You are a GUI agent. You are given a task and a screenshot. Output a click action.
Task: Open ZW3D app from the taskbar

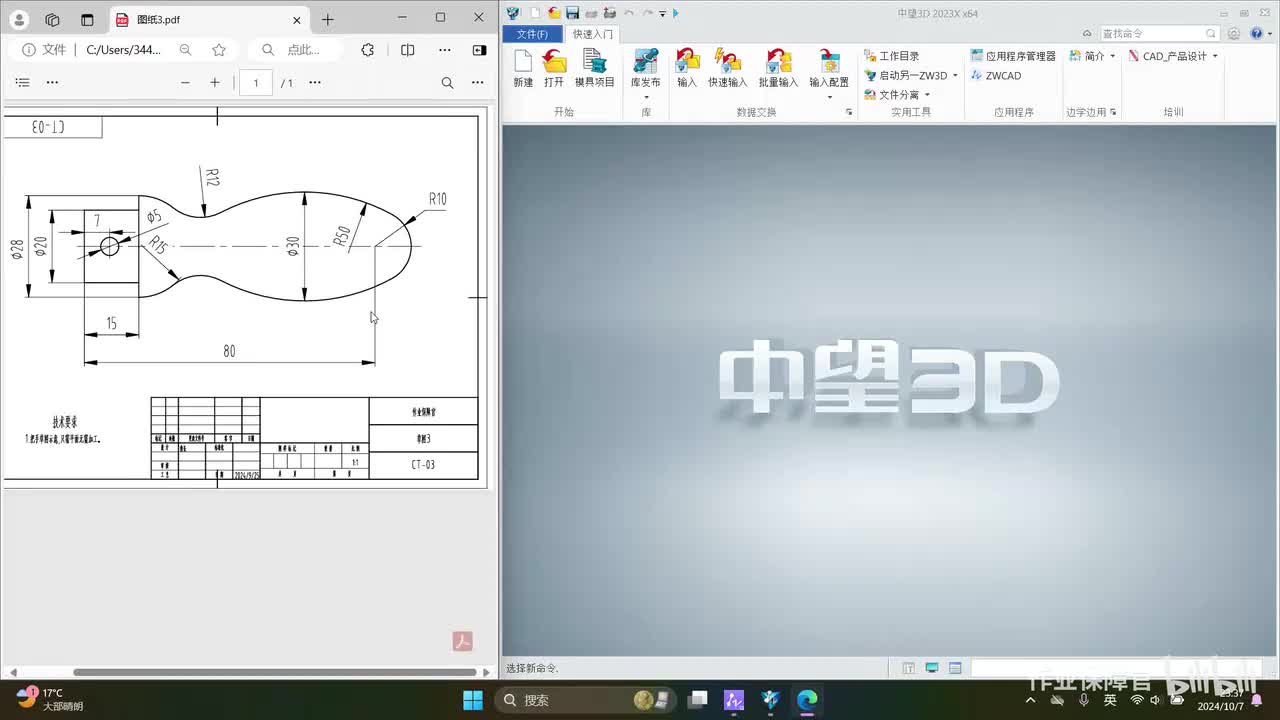[x=770, y=699]
